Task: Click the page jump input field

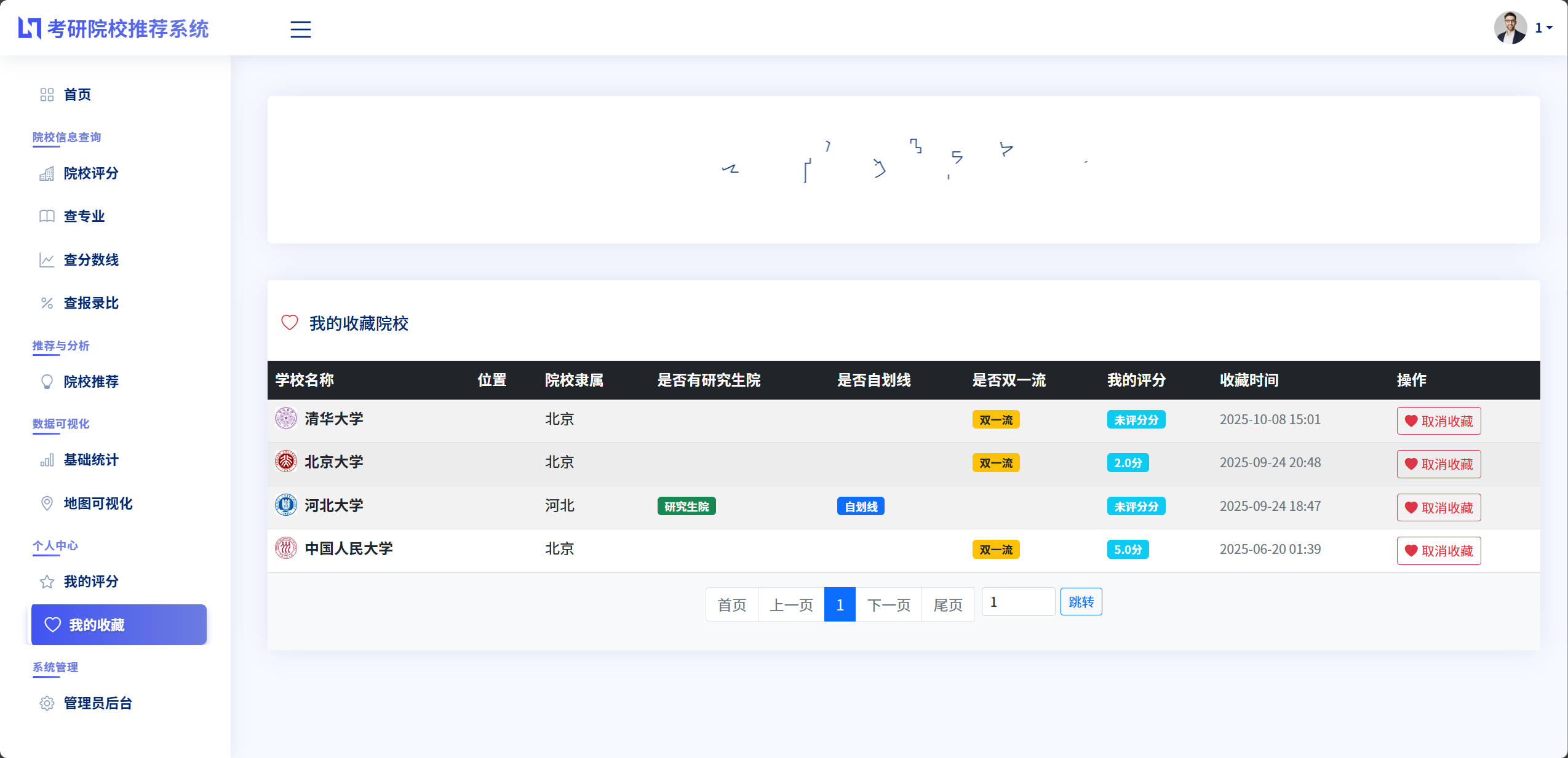Action: click(x=1017, y=601)
